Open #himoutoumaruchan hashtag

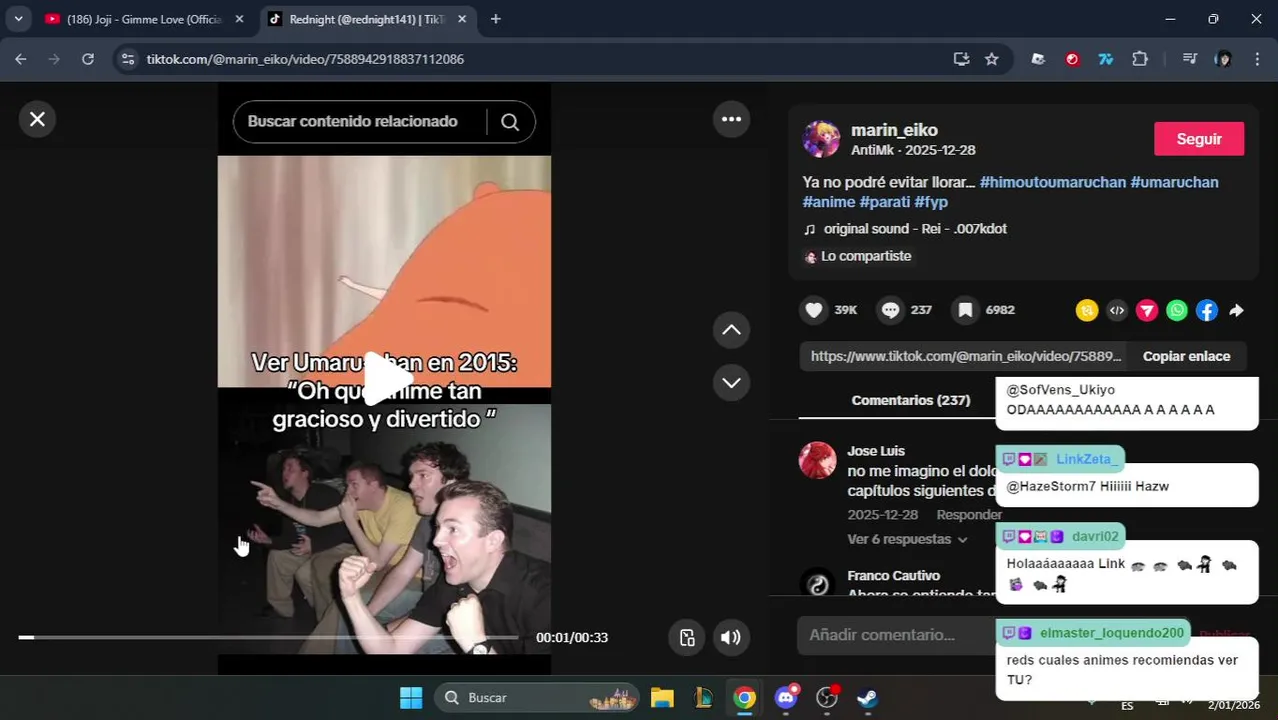(1053, 182)
